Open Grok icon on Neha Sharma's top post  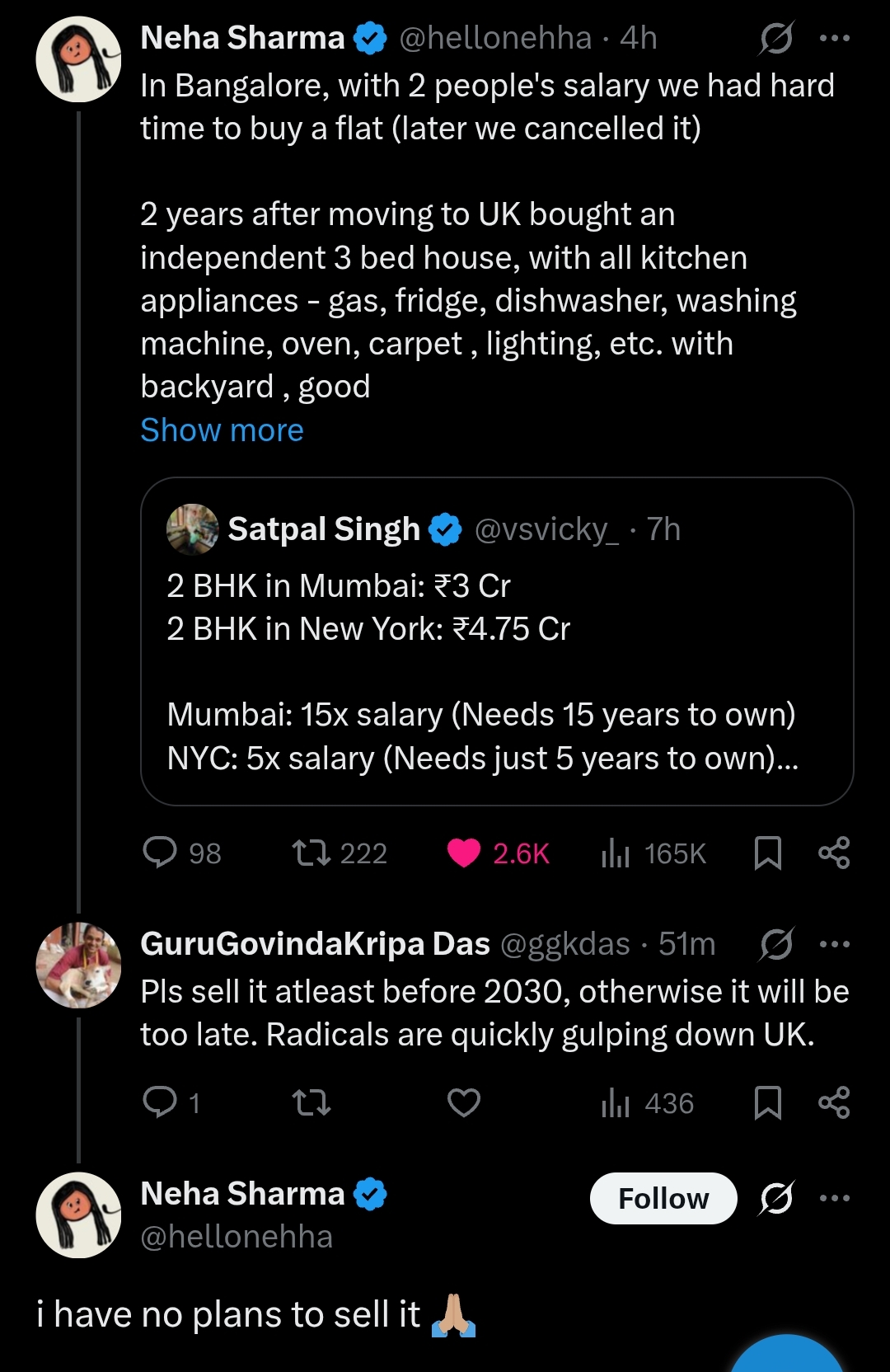click(776, 38)
